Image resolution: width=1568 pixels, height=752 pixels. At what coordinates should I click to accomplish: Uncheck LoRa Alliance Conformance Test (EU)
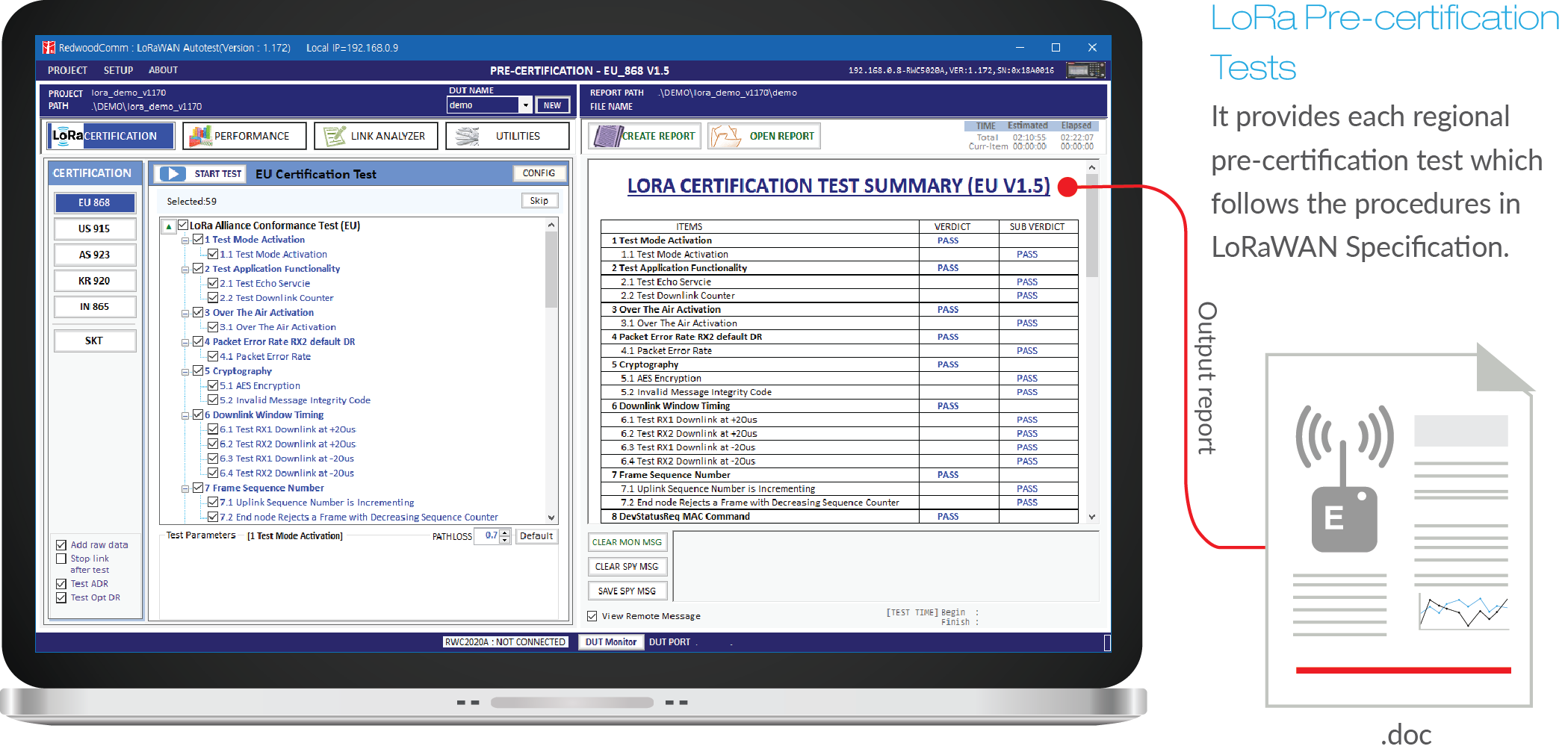pos(183,225)
